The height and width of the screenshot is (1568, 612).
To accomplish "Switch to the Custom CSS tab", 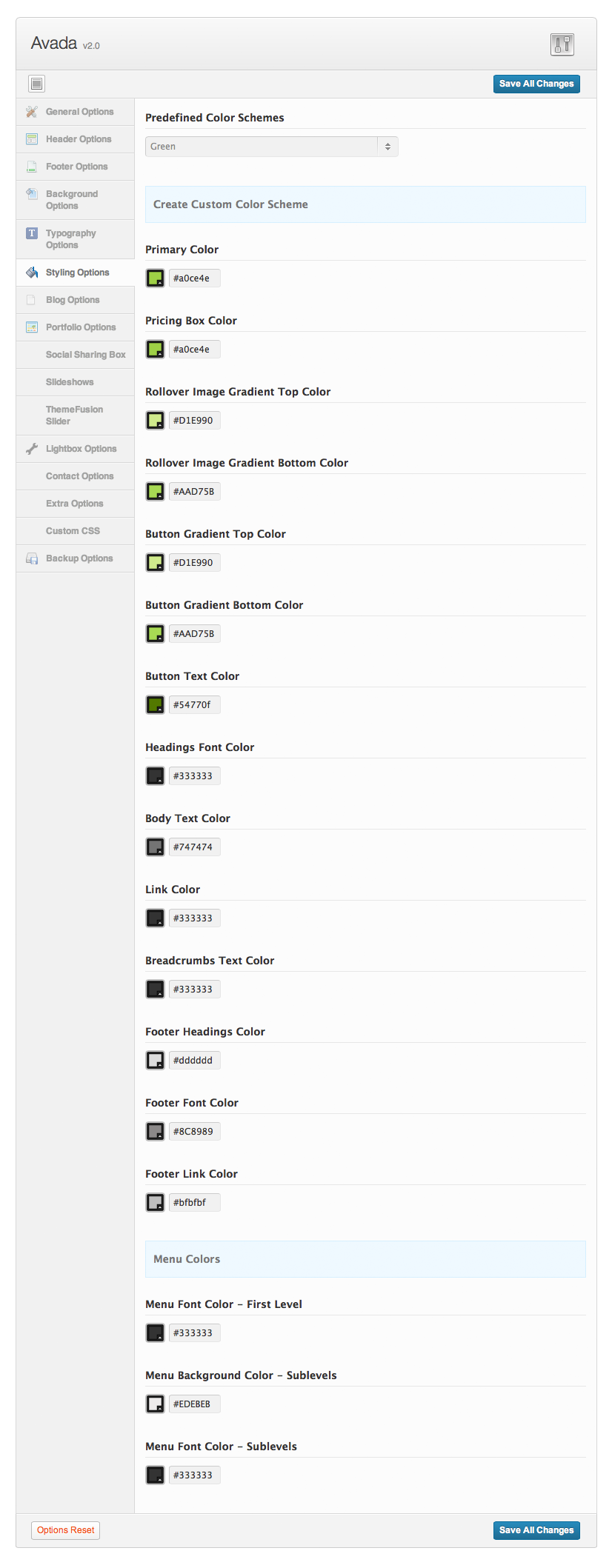I will 73,531.
